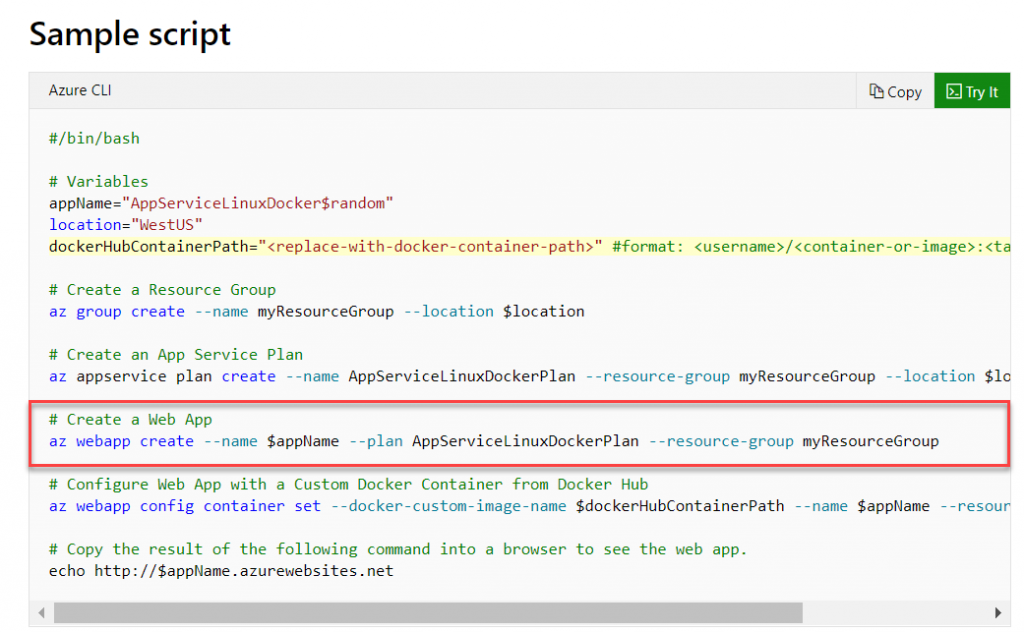
Task: Click the Sample script heading
Action: [129, 34]
